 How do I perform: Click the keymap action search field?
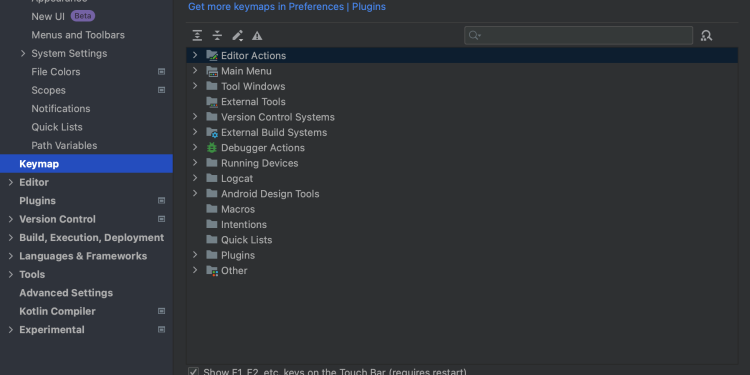(578, 35)
